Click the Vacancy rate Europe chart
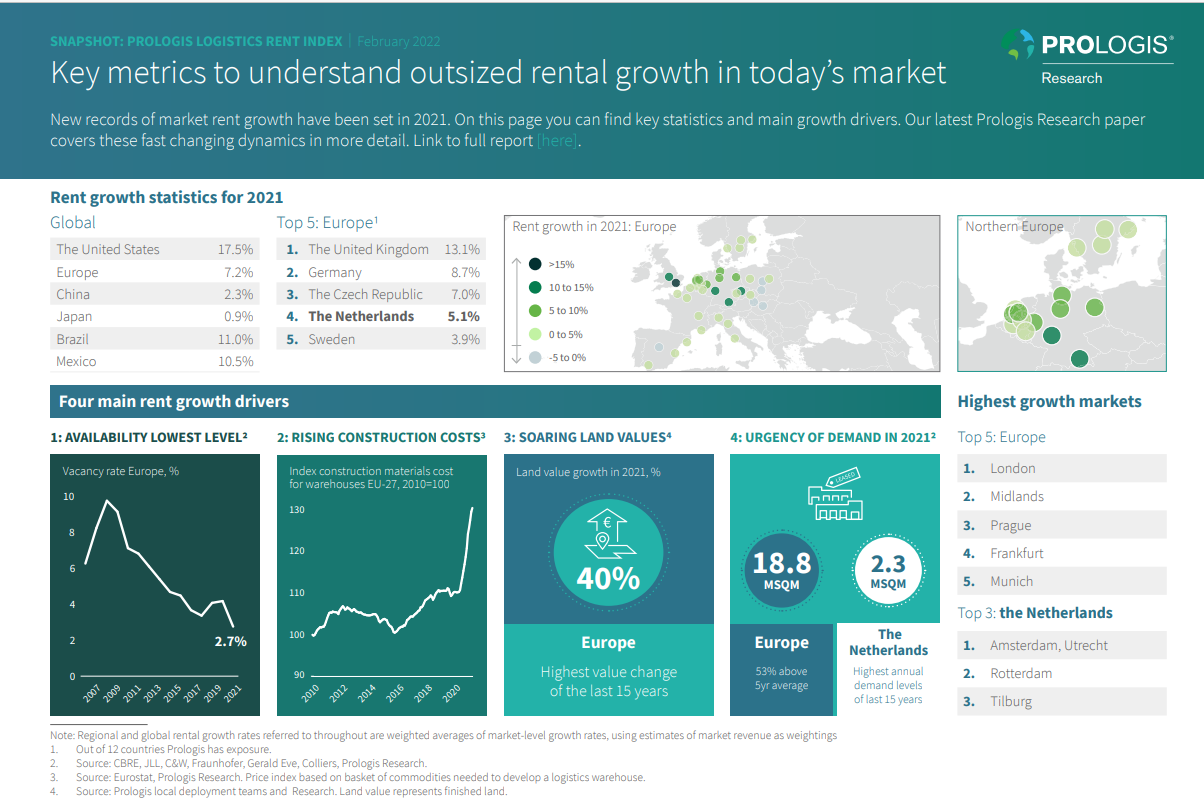The width and height of the screenshot is (1204, 802). 155,585
